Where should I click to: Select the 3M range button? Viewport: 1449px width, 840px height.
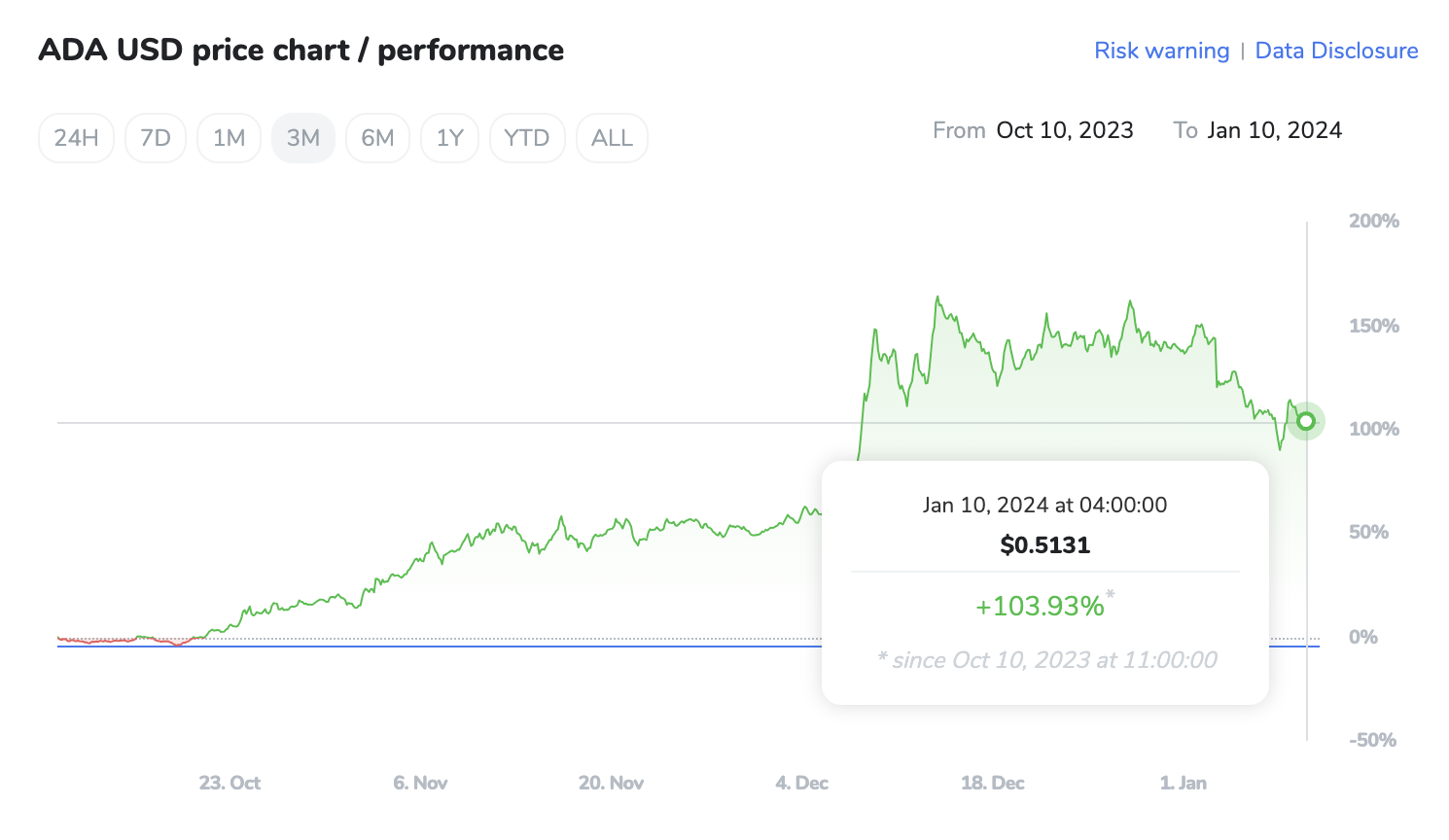click(303, 138)
